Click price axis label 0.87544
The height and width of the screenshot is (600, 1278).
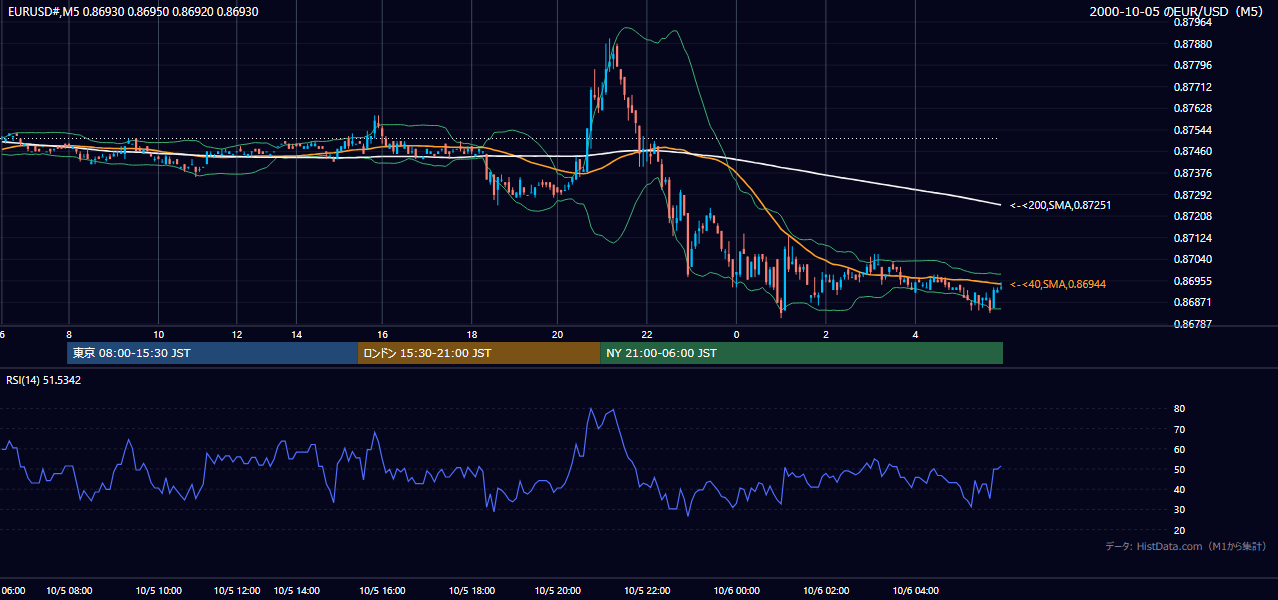[x=1192, y=130]
